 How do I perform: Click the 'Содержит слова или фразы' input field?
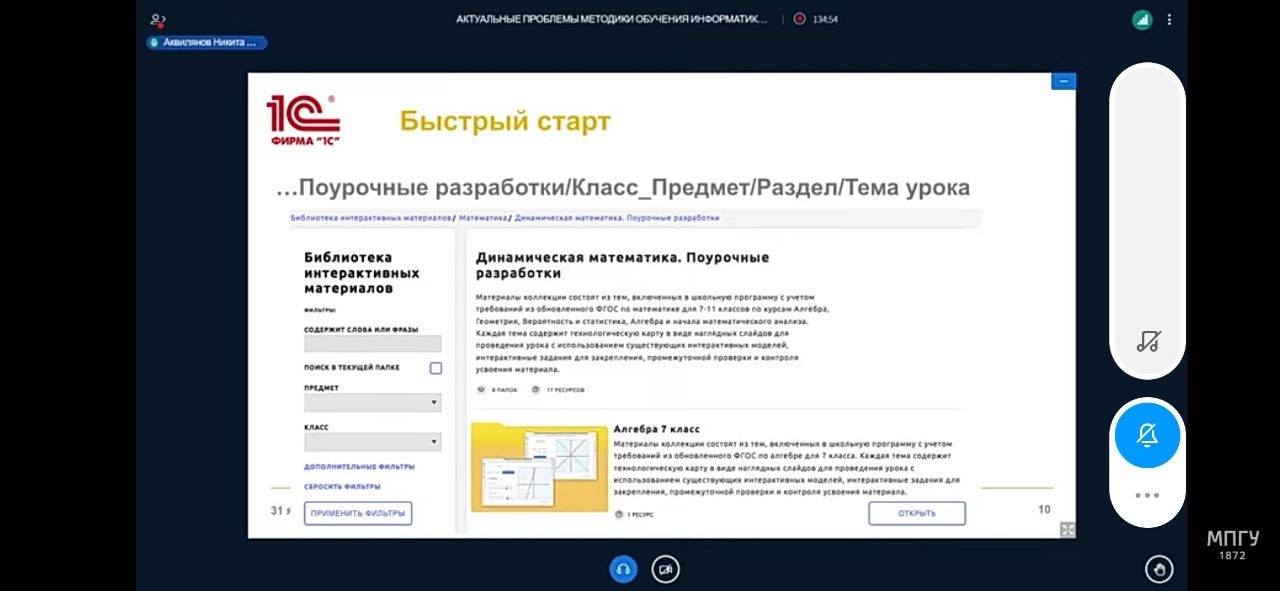tap(372, 343)
